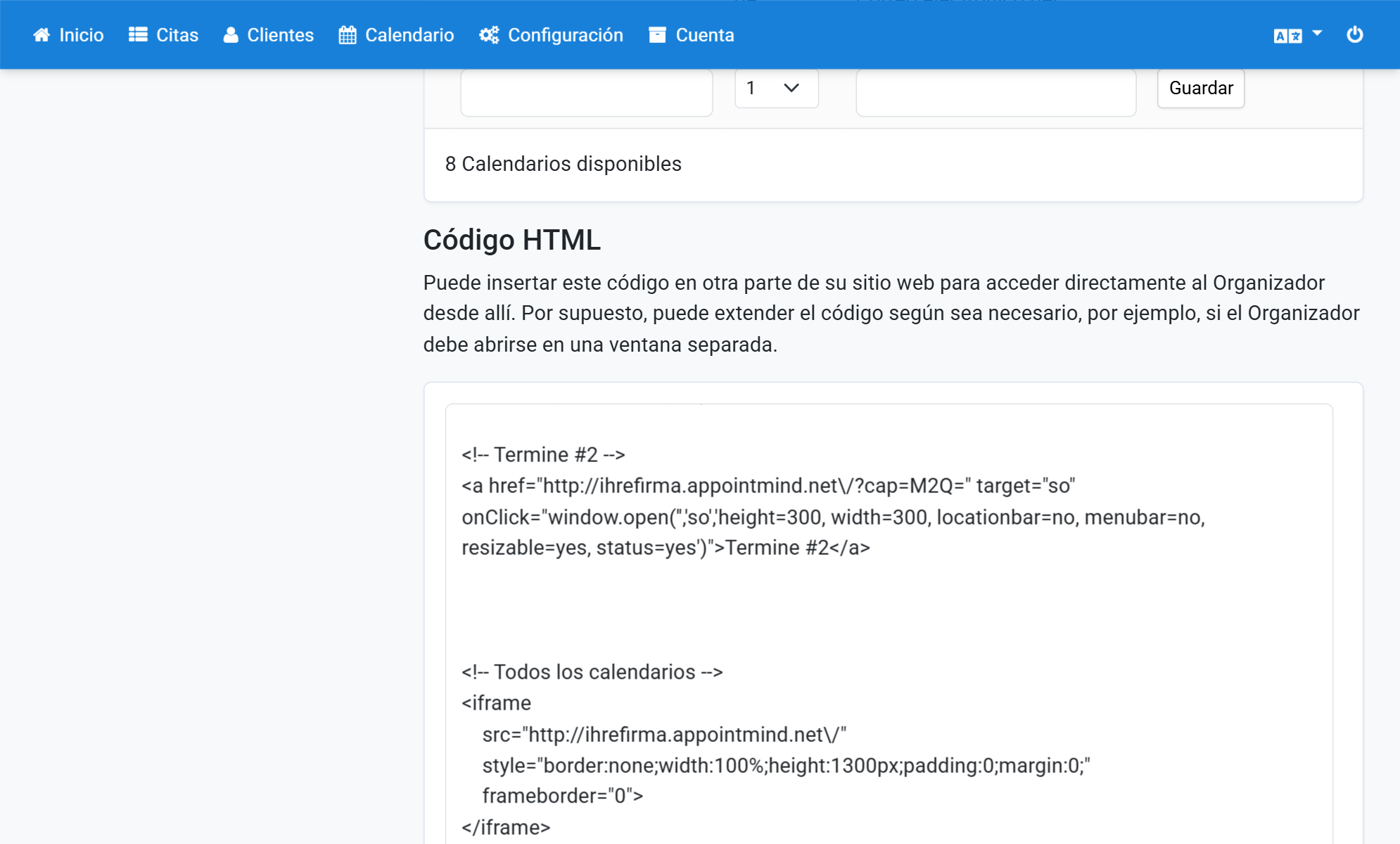Click the 'onClick="window.open' code line
This screenshot has width=1400, height=844.
click(834, 517)
